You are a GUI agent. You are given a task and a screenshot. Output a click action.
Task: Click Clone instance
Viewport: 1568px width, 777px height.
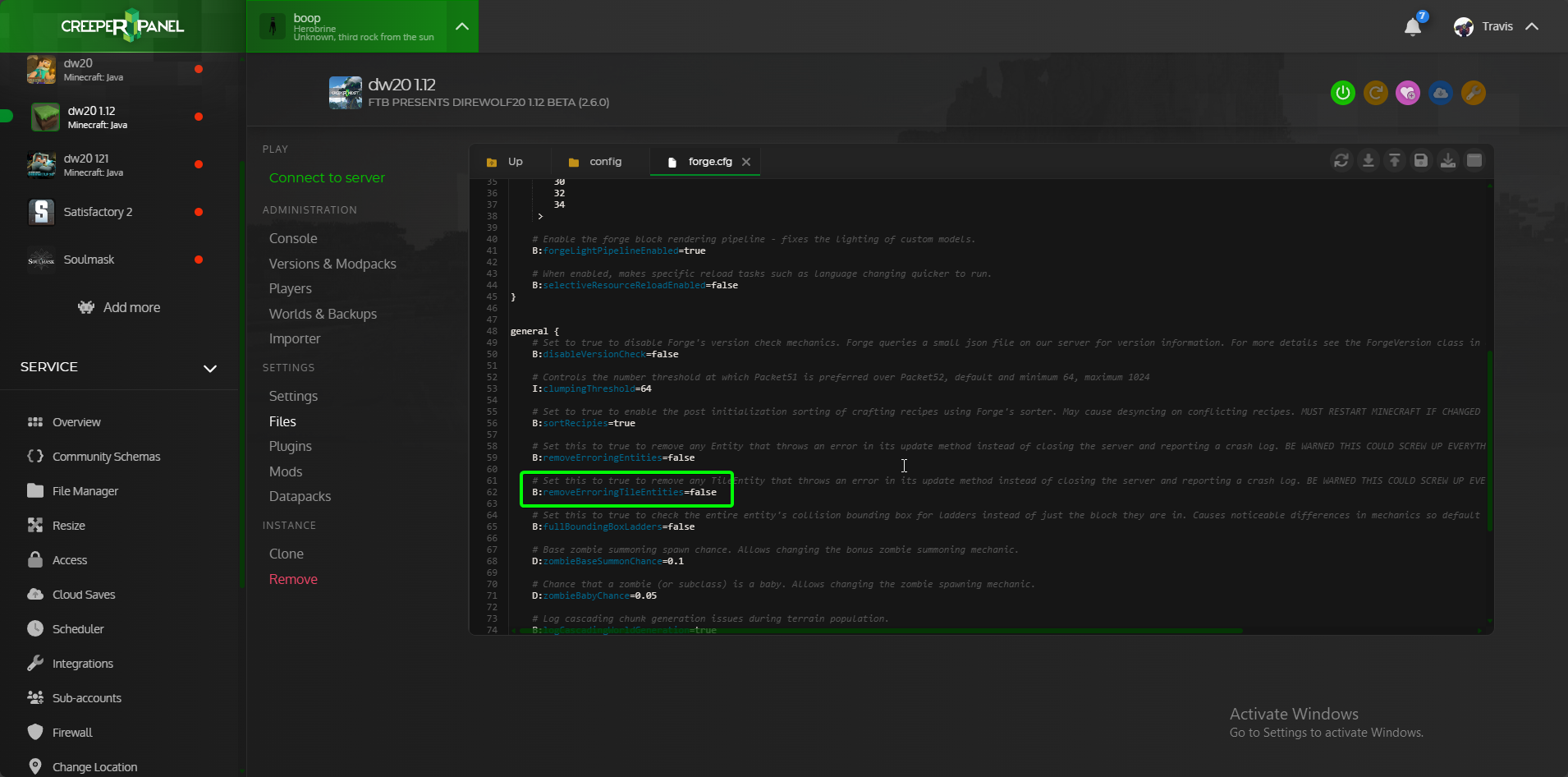pos(287,554)
